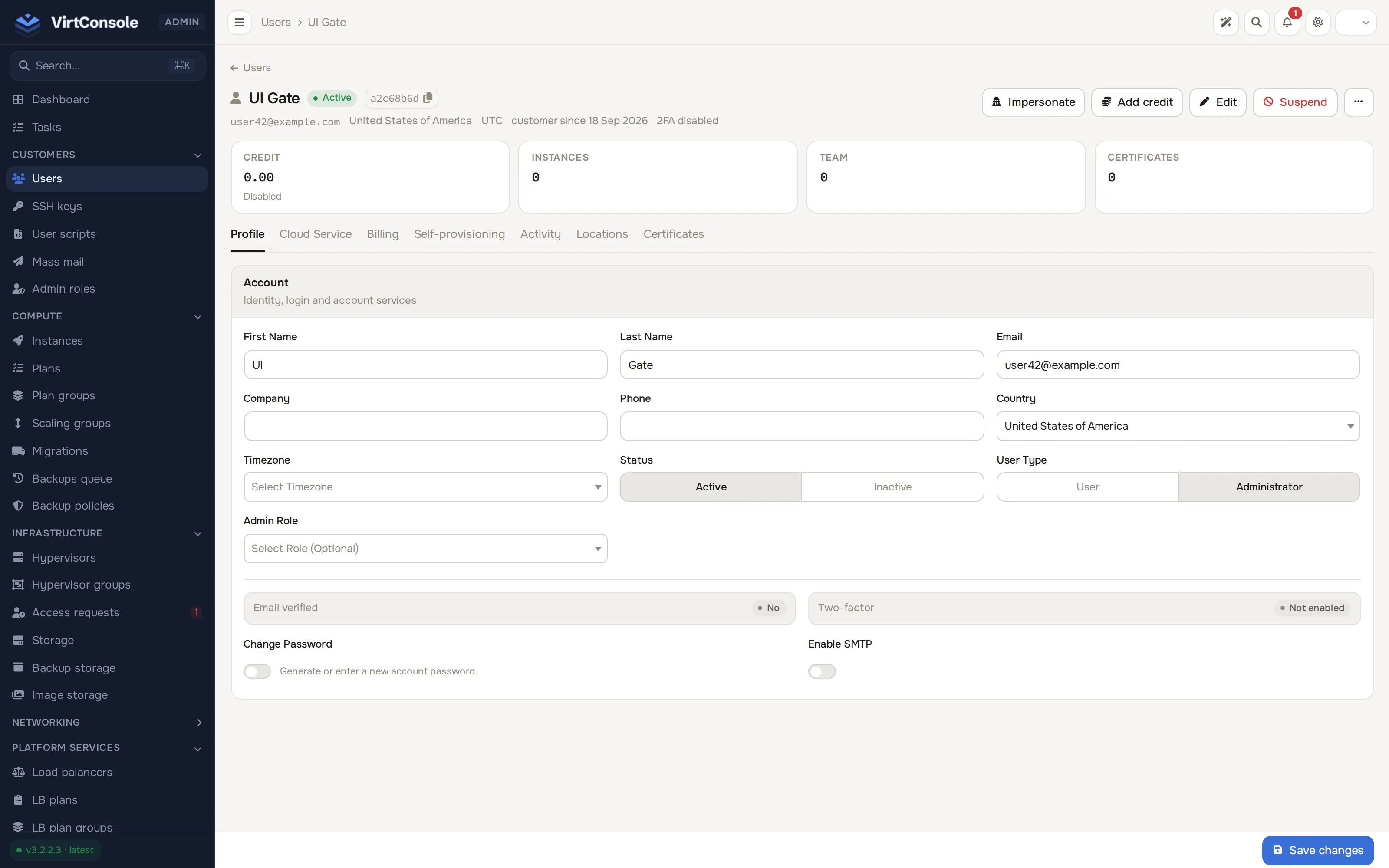Switch to the Cloud Service tab

point(316,234)
